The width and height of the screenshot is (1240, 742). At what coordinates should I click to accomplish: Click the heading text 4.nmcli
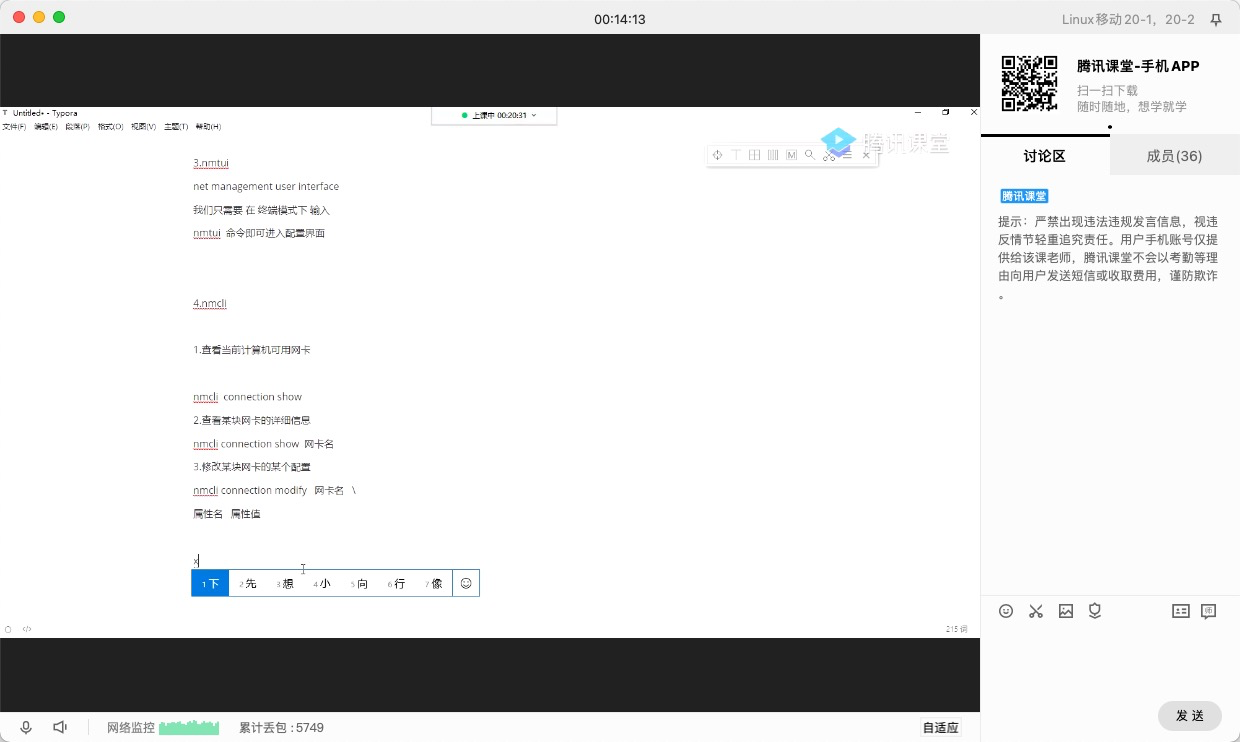point(210,303)
